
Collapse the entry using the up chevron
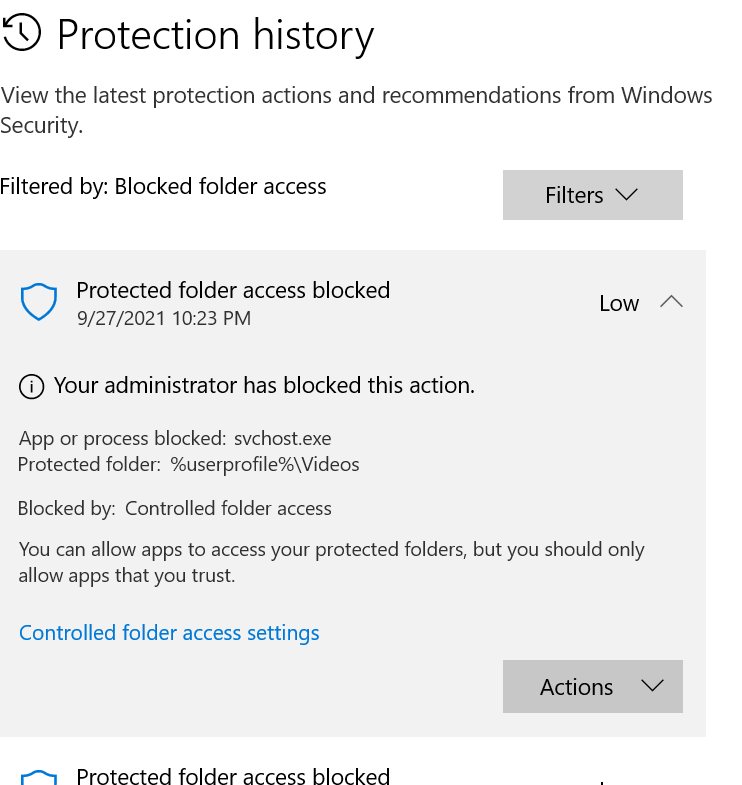click(x=672, y=302)
